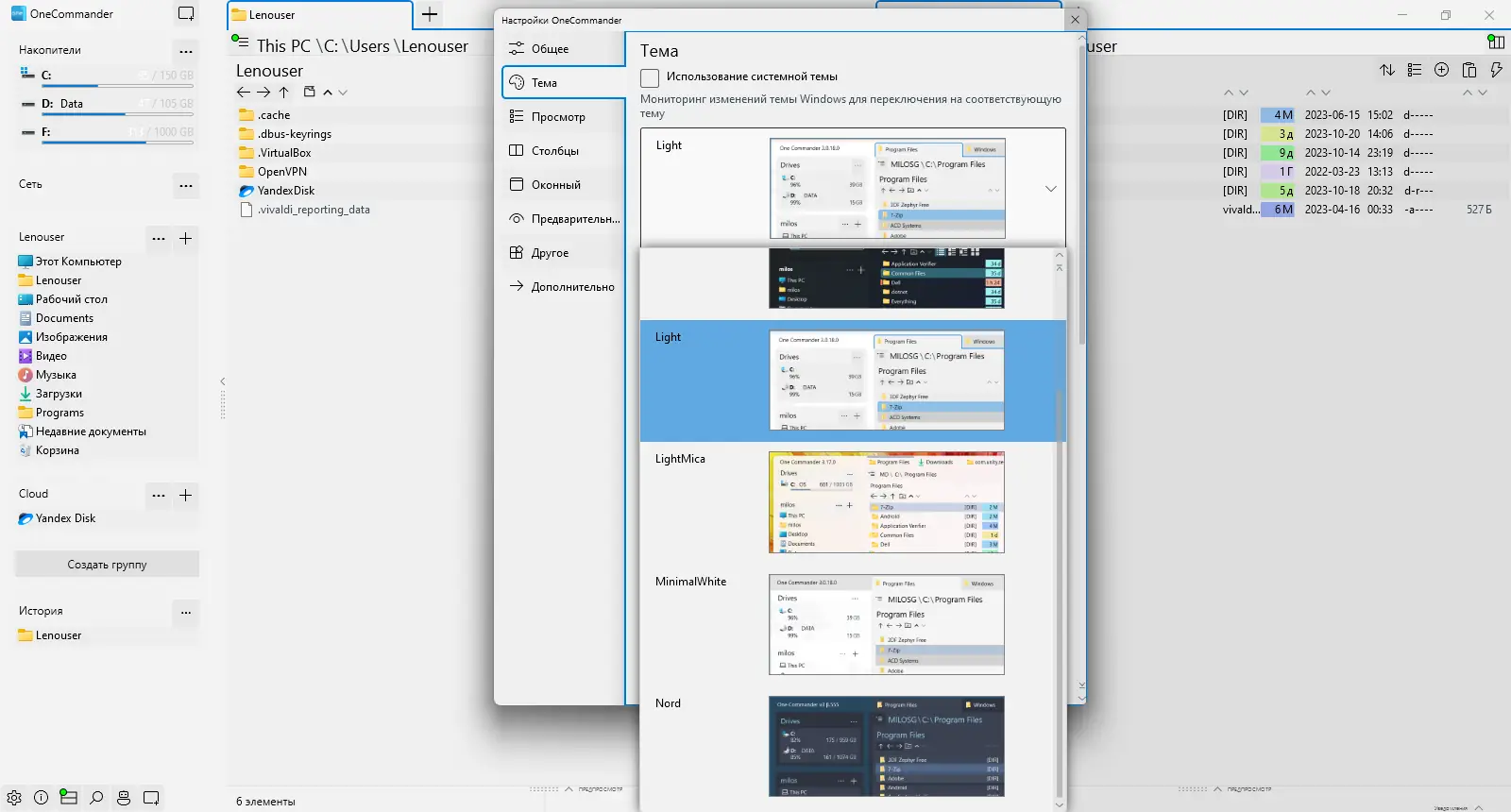Expand the preview panel in the left pane
The height and width of the screenshot is (812, 1511).
click(569, 789)
